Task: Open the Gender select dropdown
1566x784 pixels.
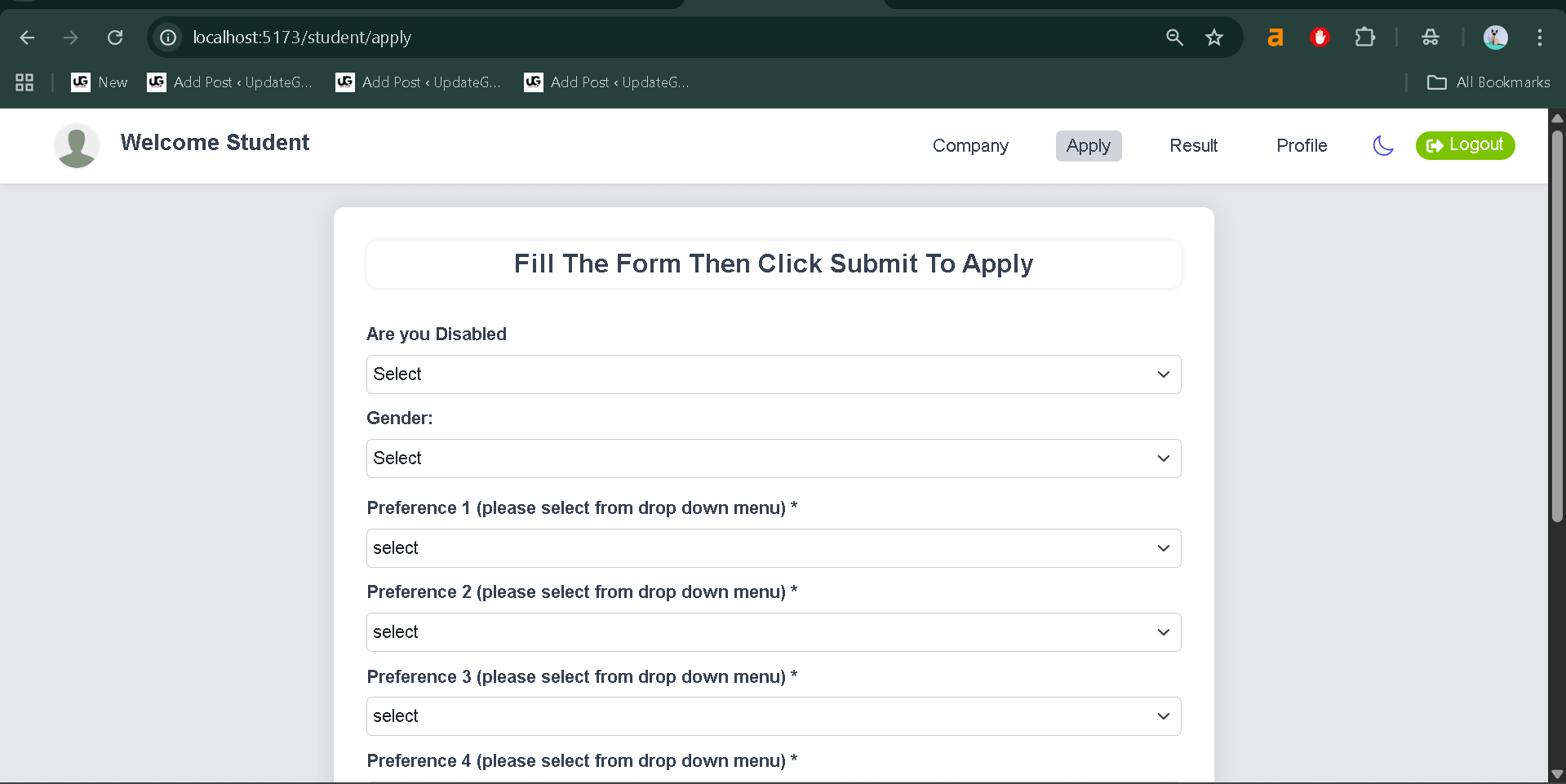Action: coord(773,458)
